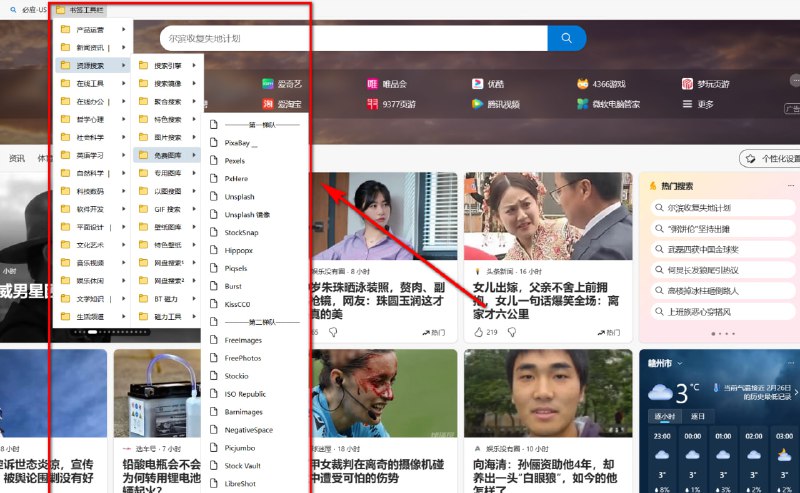Screen dimensions: 800x493
Task: Open the 资讯 news tab
Action: tap(16, 158)
